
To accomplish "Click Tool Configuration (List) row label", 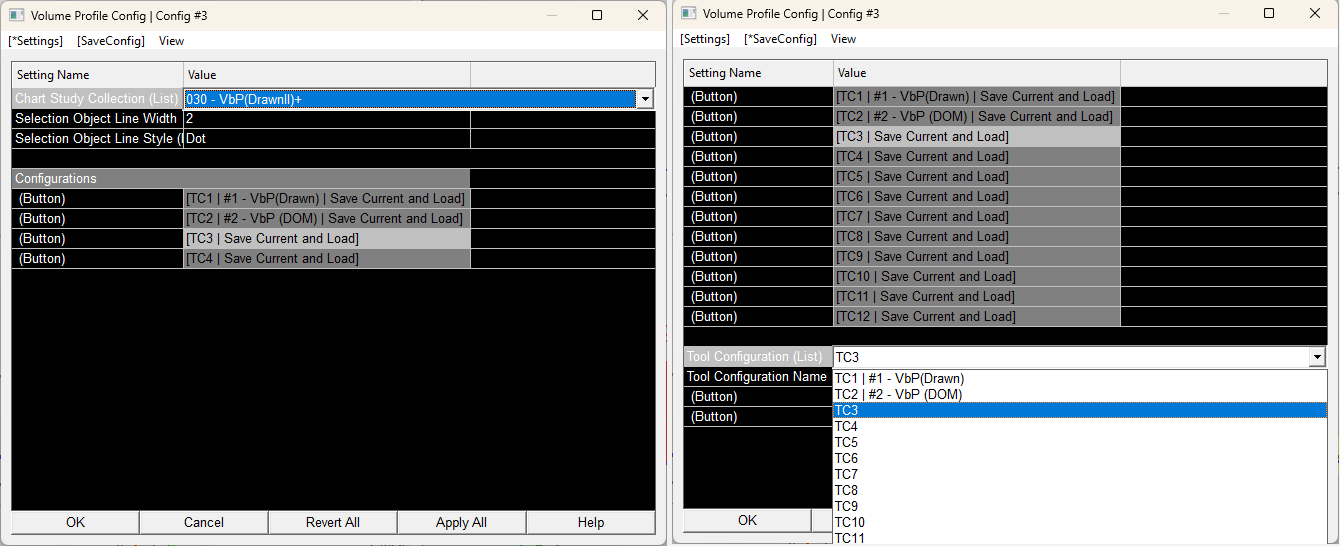I will tap(758, 357).
